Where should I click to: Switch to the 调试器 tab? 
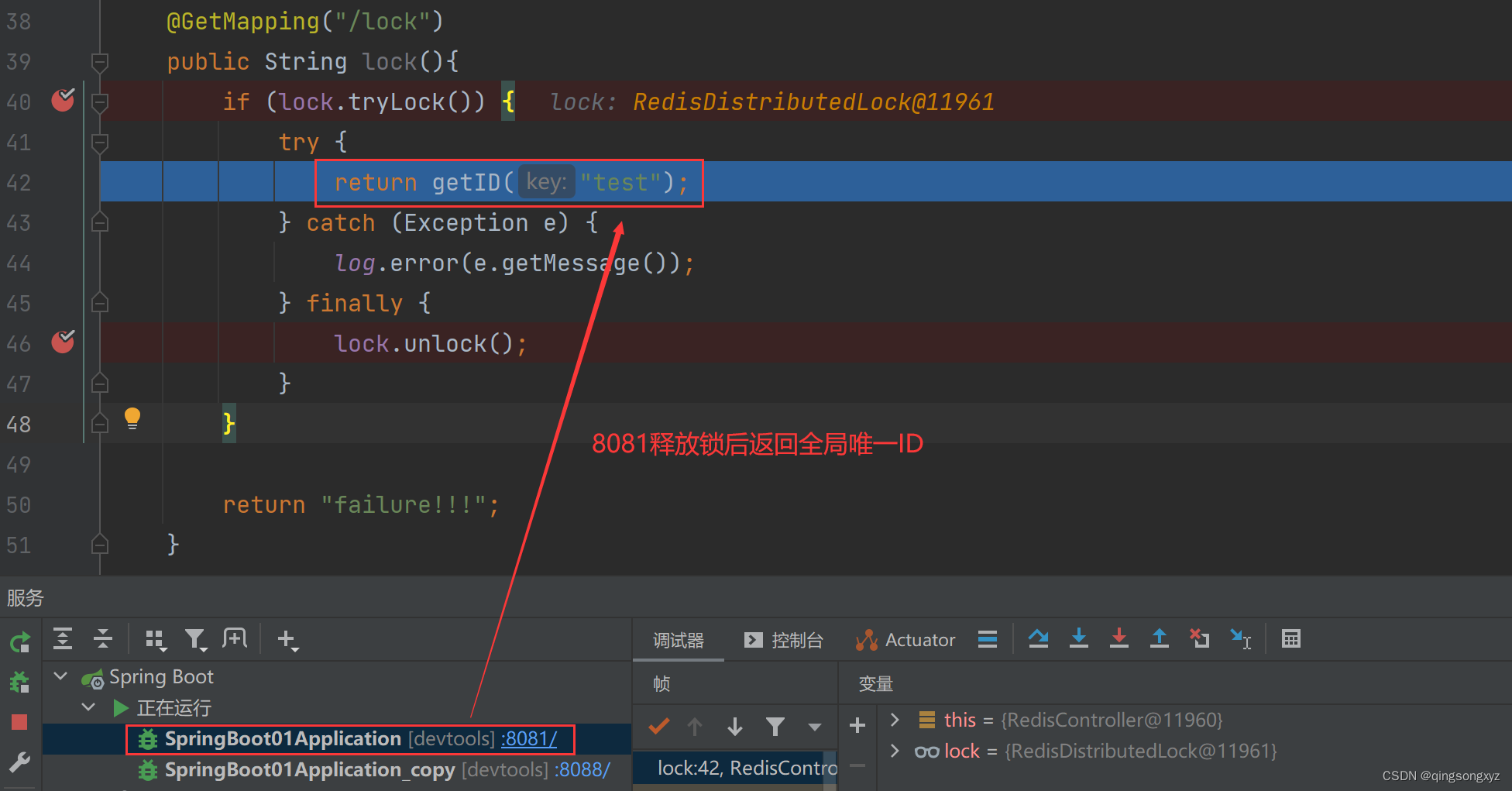click(x=679, y=640)
